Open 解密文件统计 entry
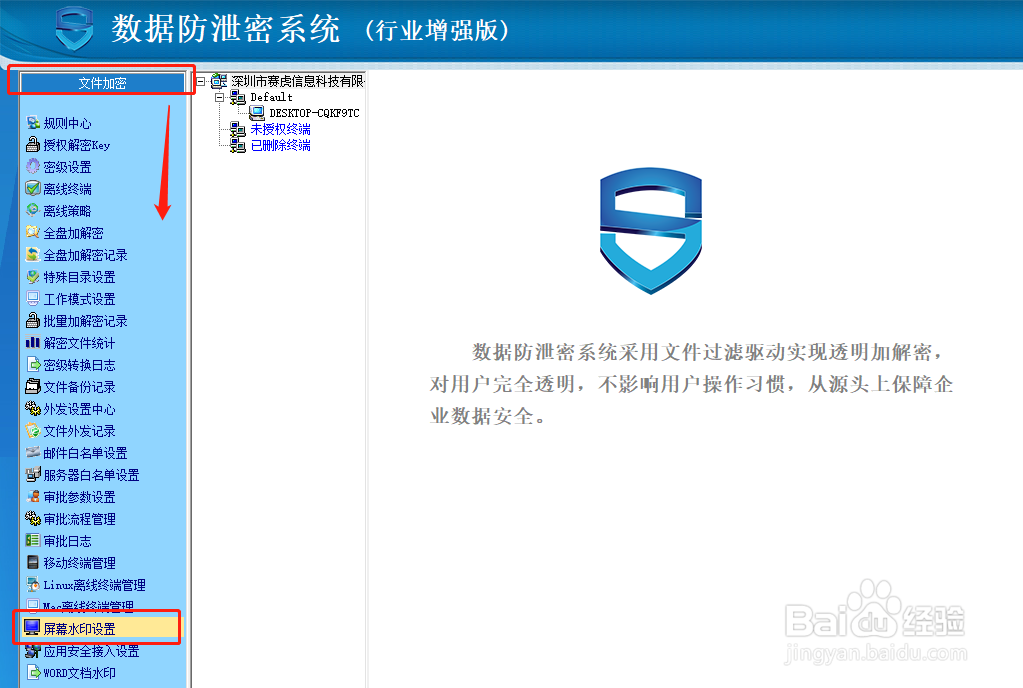This screenshot has height=688, width=1023. click(80, 343)
